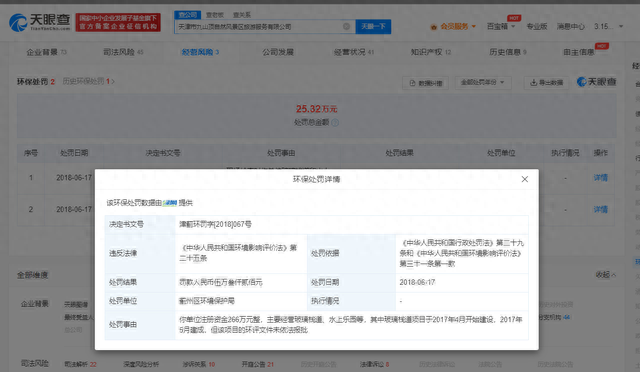The height and width of the screenshot is (372, 640).
Task: Click the HOT badge above 百宝箱
Action: click(514, 18)
